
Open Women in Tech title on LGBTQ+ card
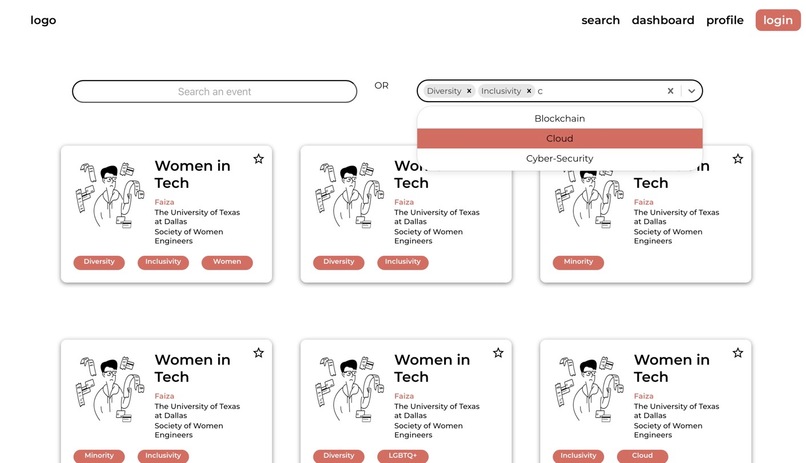pyautogui.click(x=432, y=368)
